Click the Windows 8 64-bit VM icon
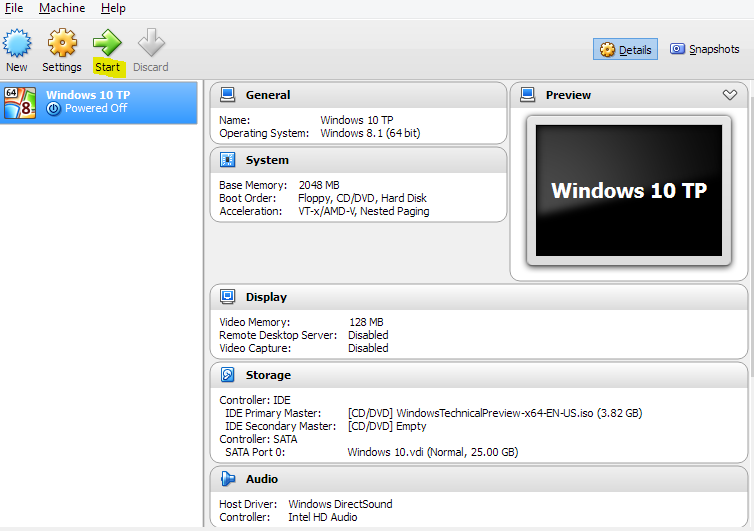The height and width of the screenshot is (531, 754). (x=20, y=102)
